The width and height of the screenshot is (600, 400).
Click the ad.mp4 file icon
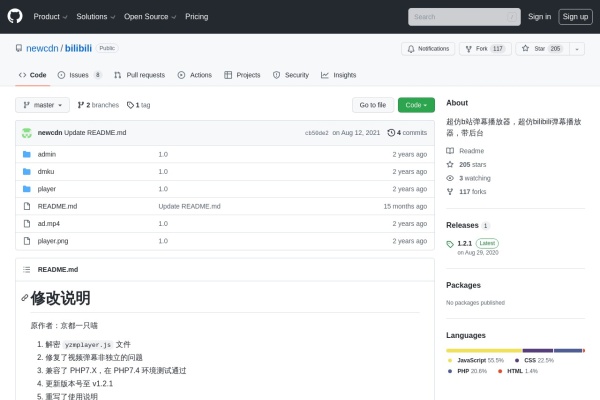pyautogui.click(x=27, y=223)
